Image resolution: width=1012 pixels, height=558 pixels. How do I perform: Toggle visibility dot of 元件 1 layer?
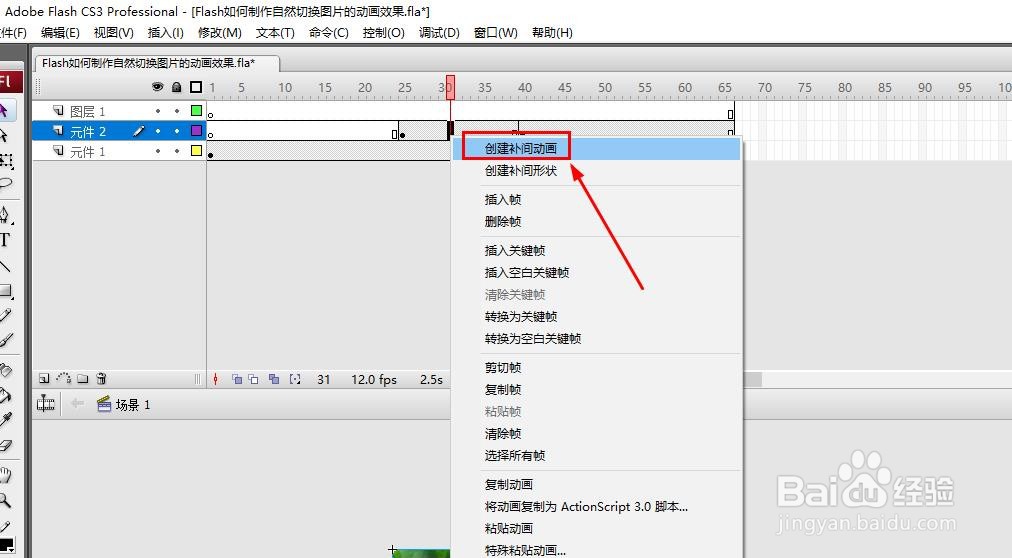click(x=157, y=151)
